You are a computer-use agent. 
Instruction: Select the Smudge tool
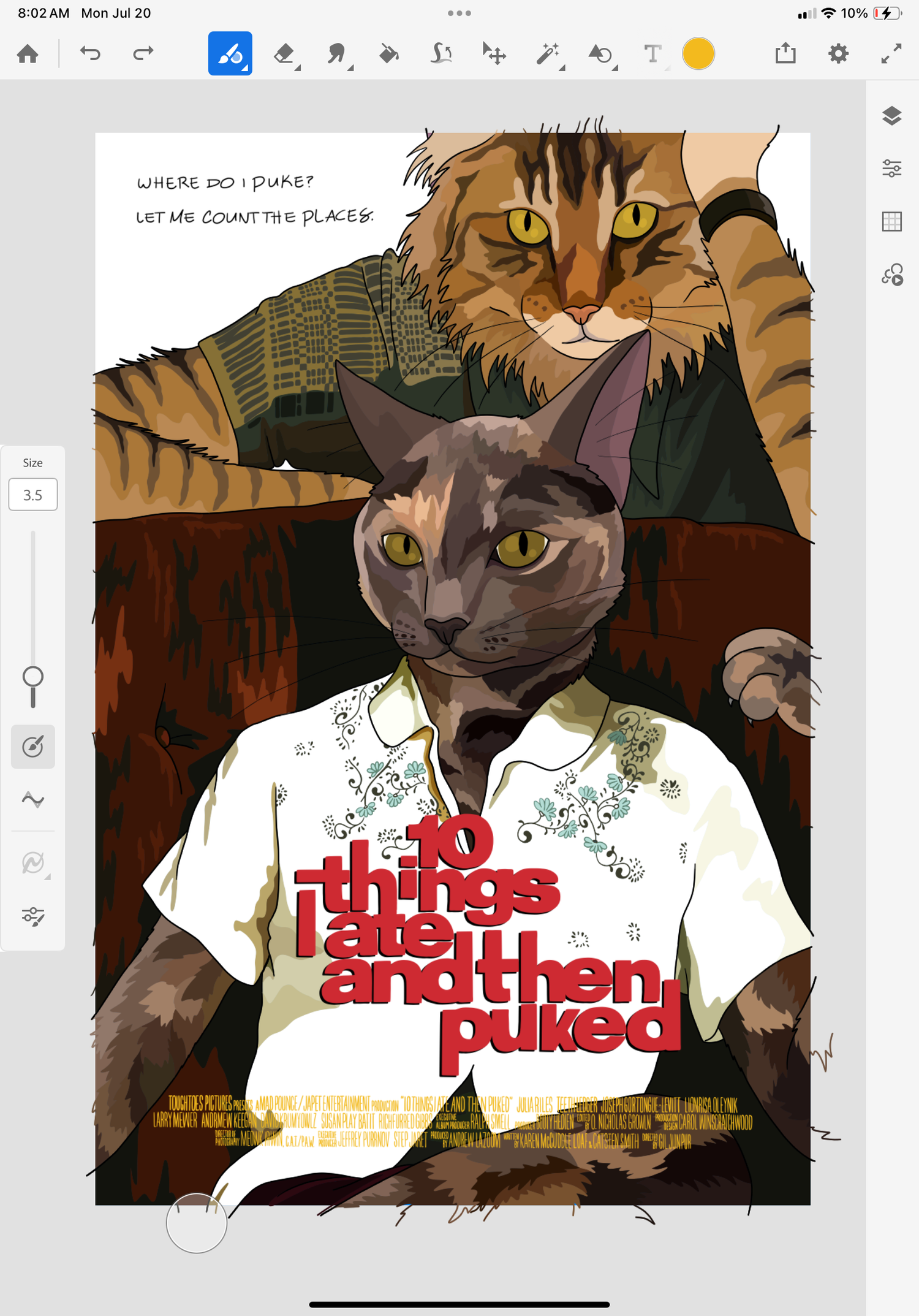click(x=337, y=54)
